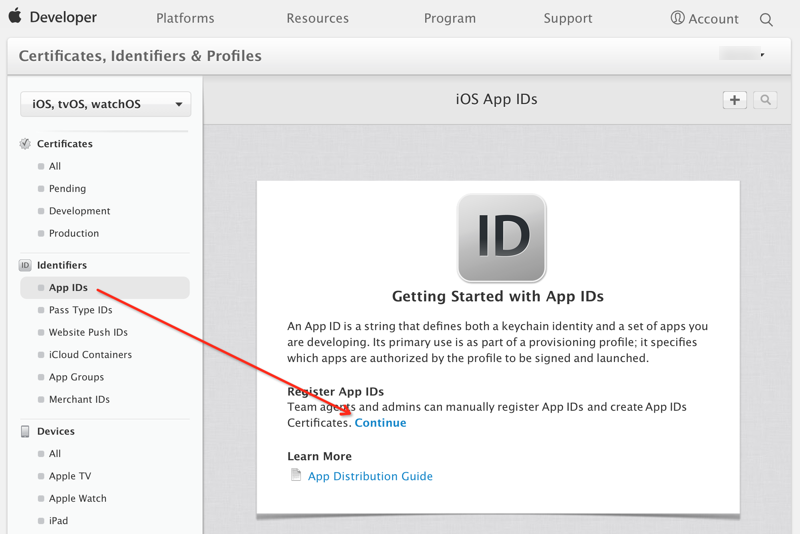
Task: Select All under Devices
Action: click(x=55, y=454)
